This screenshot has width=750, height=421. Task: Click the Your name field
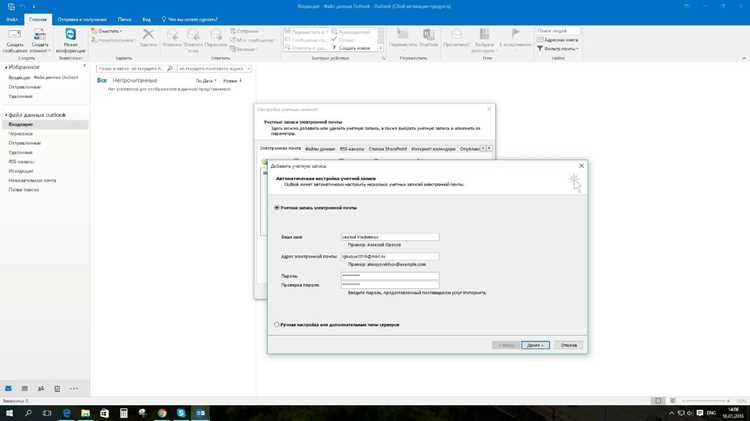point(390,237)
